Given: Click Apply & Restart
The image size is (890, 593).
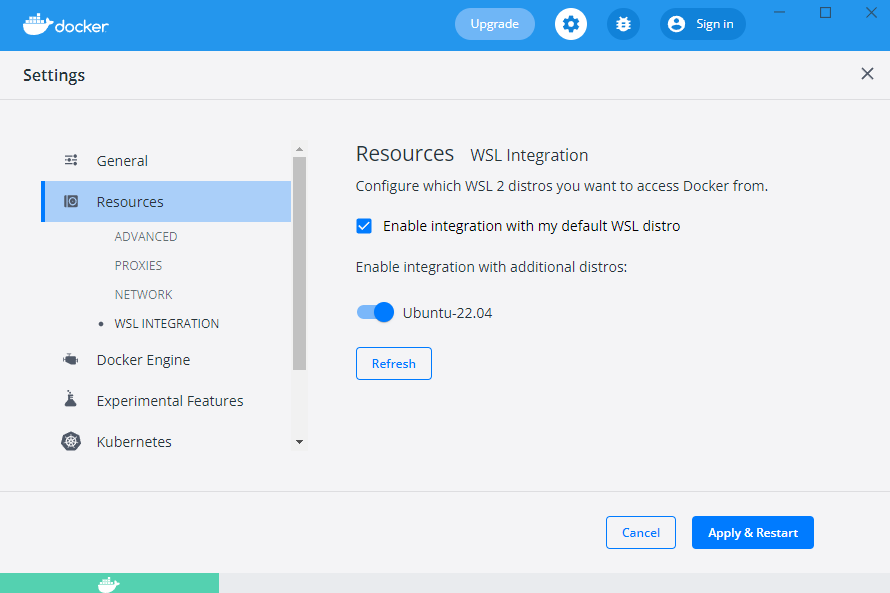Looking at the screenshot, I should point(753,532).
